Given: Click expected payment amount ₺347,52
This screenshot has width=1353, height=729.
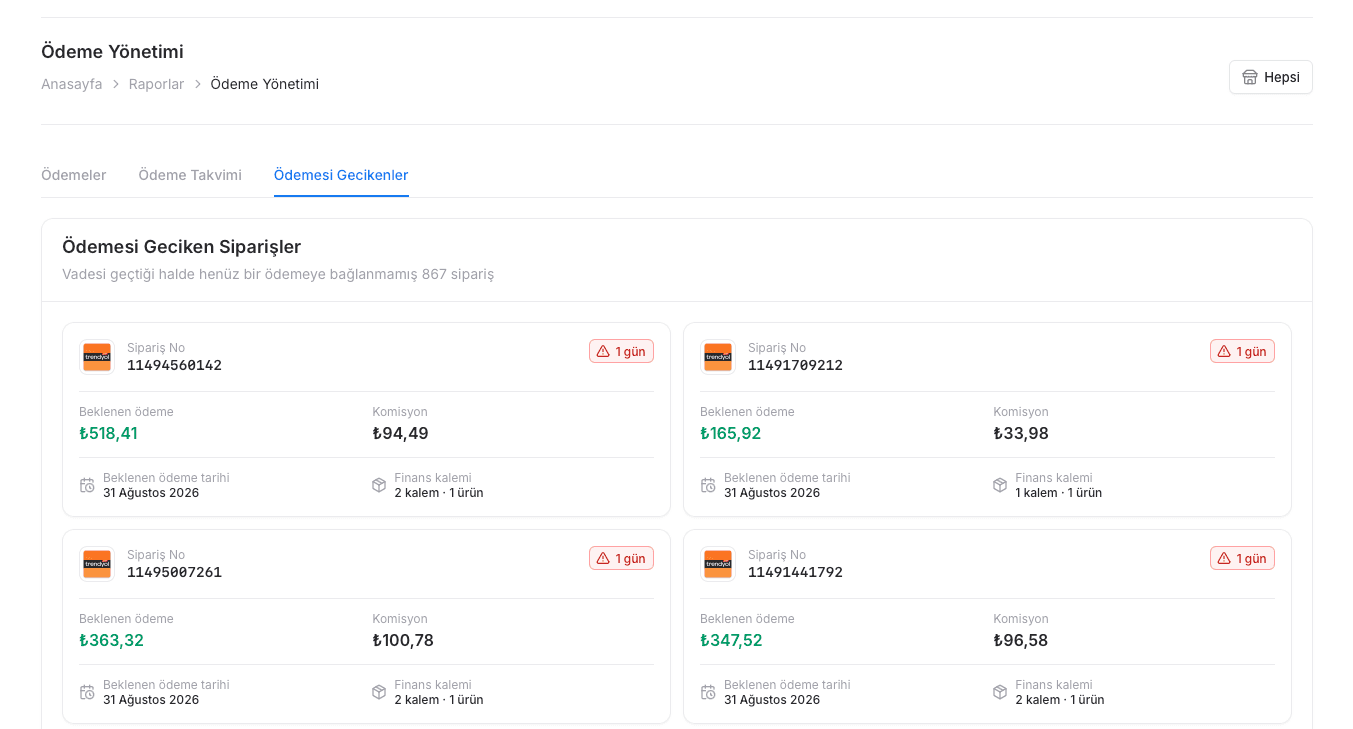Looking at the screenshot, I should 731,640.
